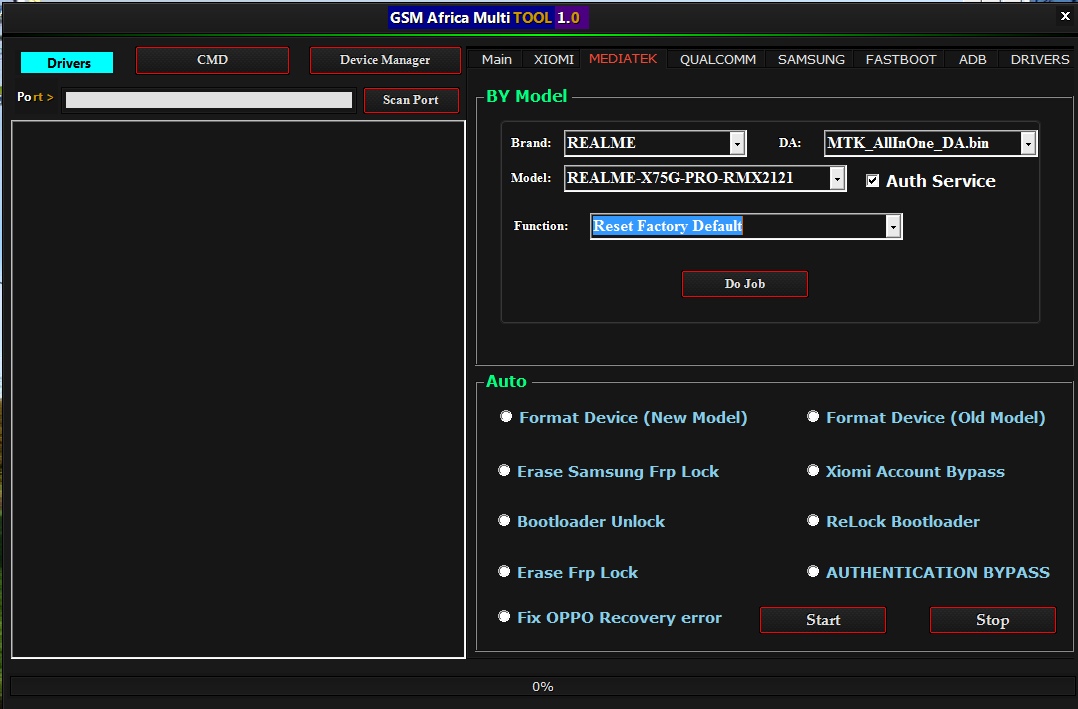
Task: Start the selected auto operation
Action: click(823, 620)
